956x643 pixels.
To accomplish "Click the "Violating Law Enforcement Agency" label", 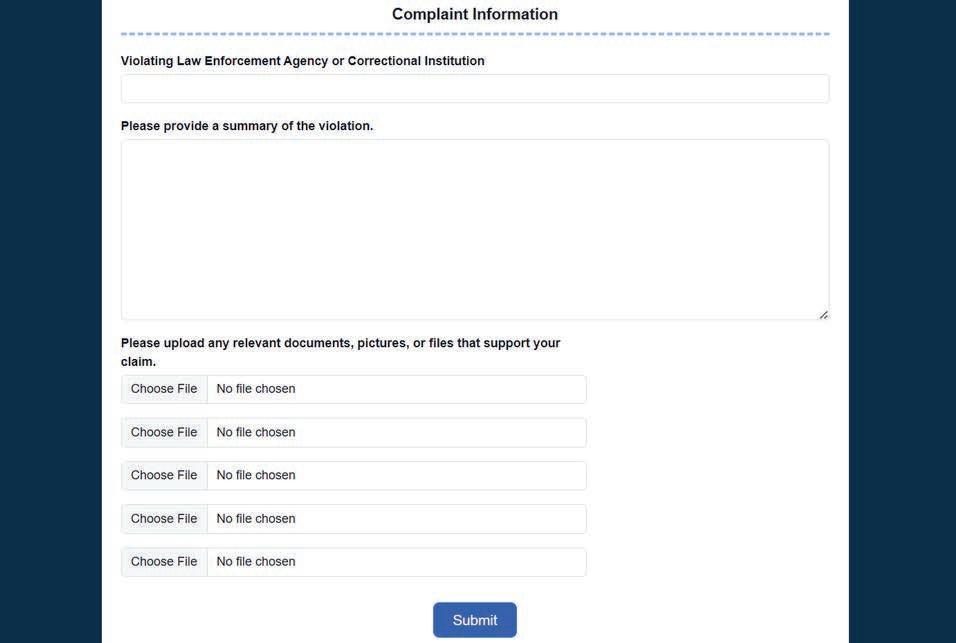I will click(x=302, y=61).
